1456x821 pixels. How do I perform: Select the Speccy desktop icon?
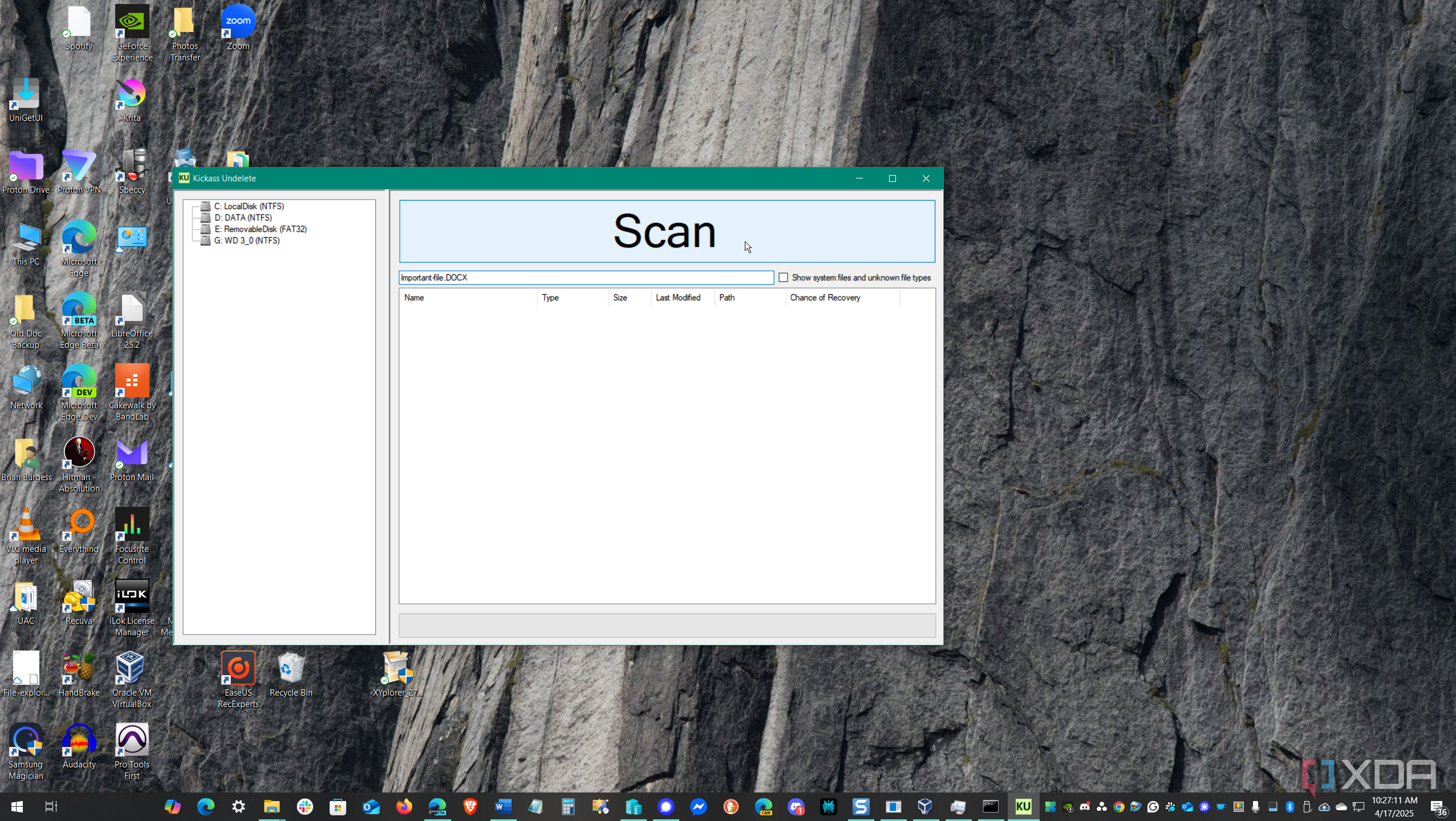click(x=132, y=172)
